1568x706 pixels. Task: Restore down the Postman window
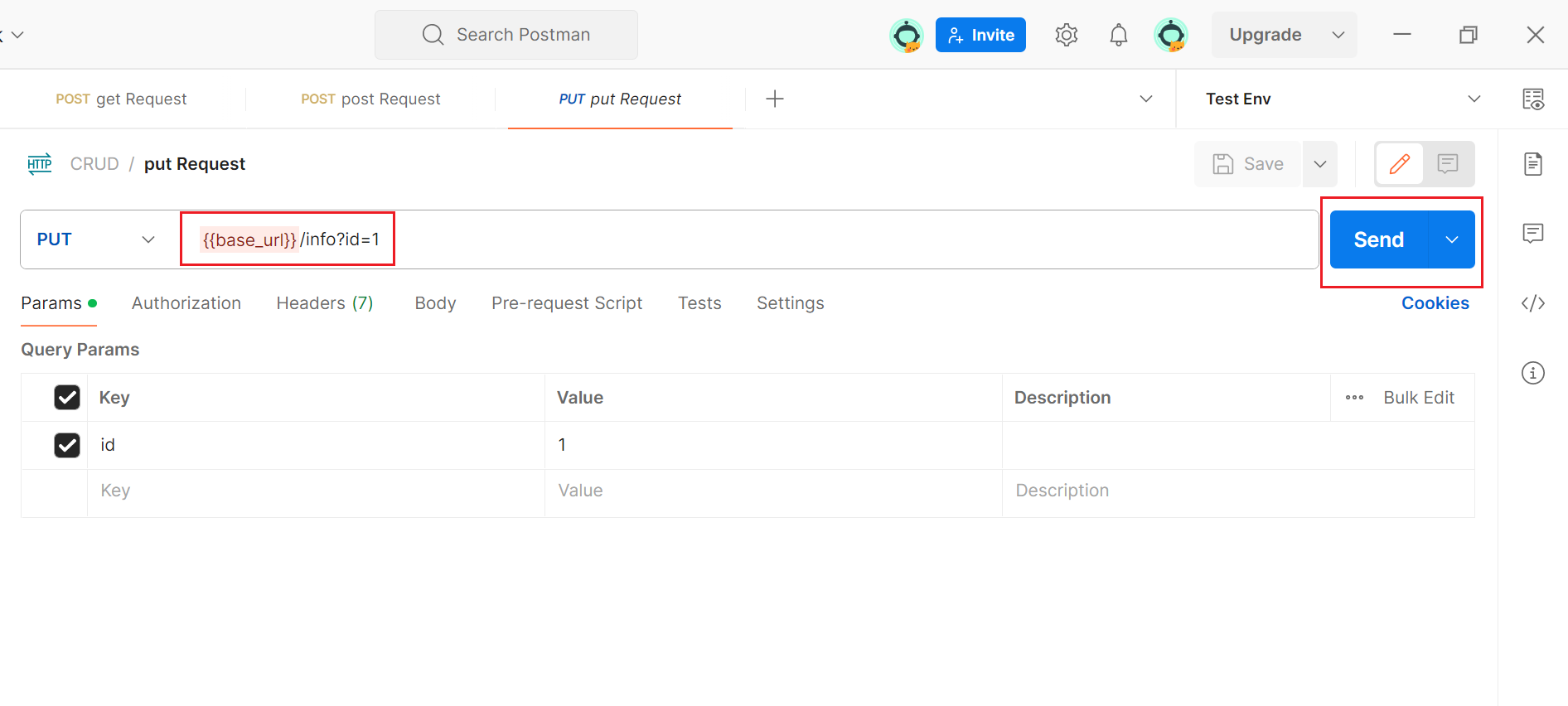[1469, 35]
